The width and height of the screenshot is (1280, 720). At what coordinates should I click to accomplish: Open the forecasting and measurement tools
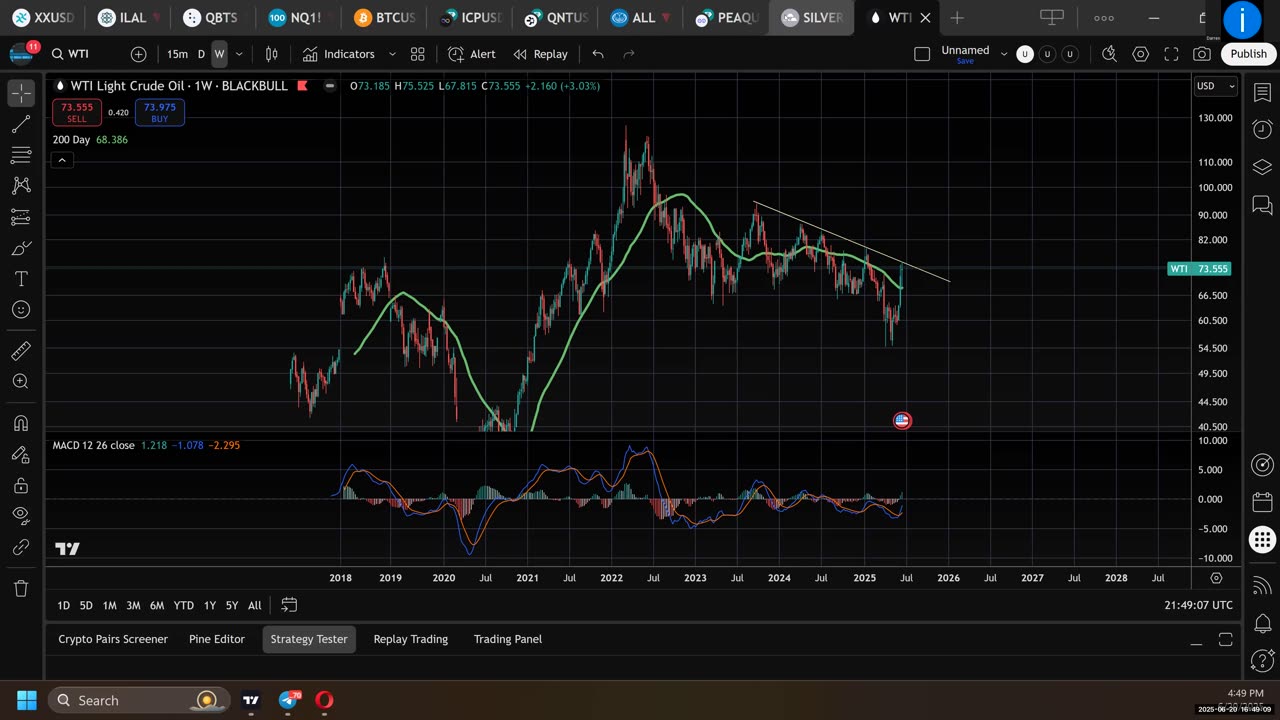pyautogui.click(x=21, y=217)
